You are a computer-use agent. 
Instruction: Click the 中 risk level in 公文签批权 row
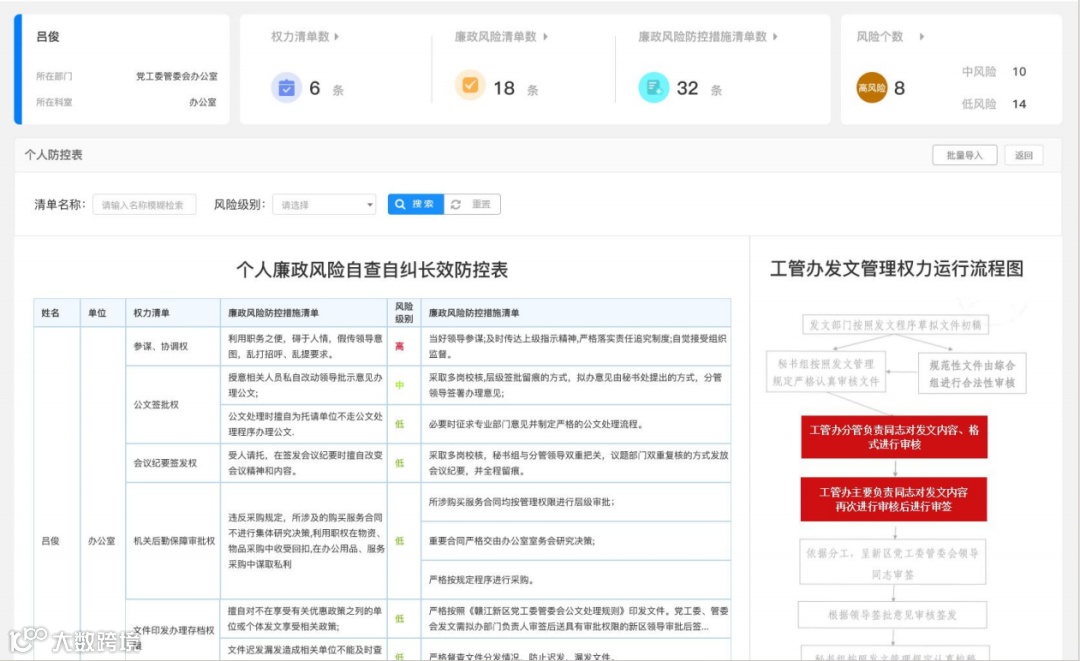[x=399, y=386]
